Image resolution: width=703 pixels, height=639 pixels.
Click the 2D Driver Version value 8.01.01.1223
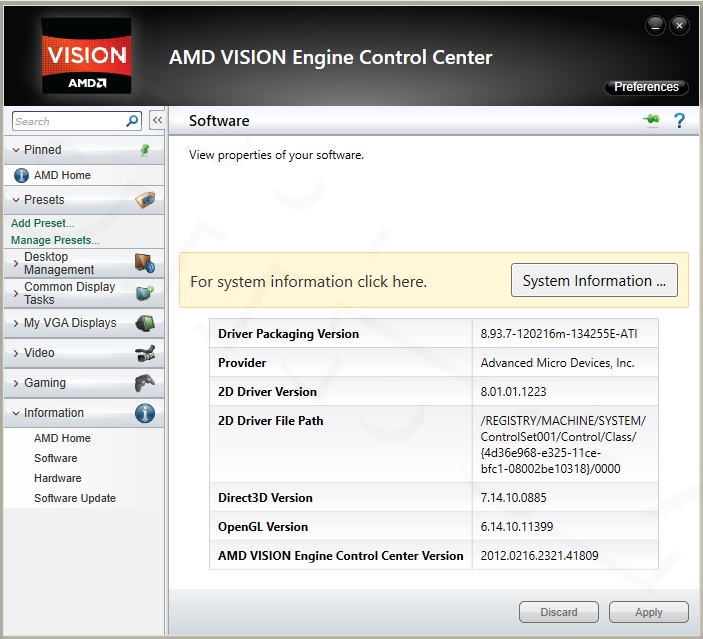tap(513, 391)
